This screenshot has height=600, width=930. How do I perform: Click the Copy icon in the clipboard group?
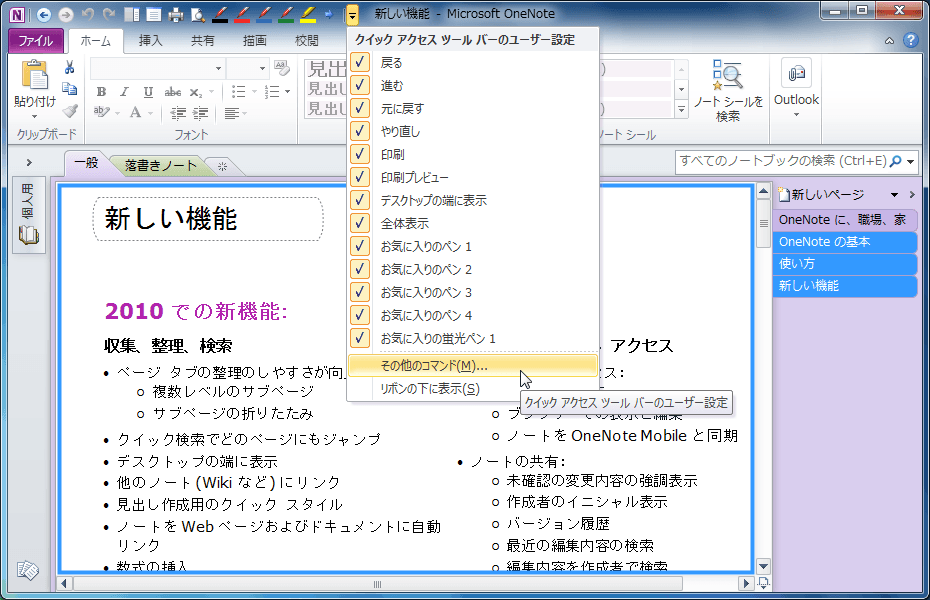(x=69, y=89)
